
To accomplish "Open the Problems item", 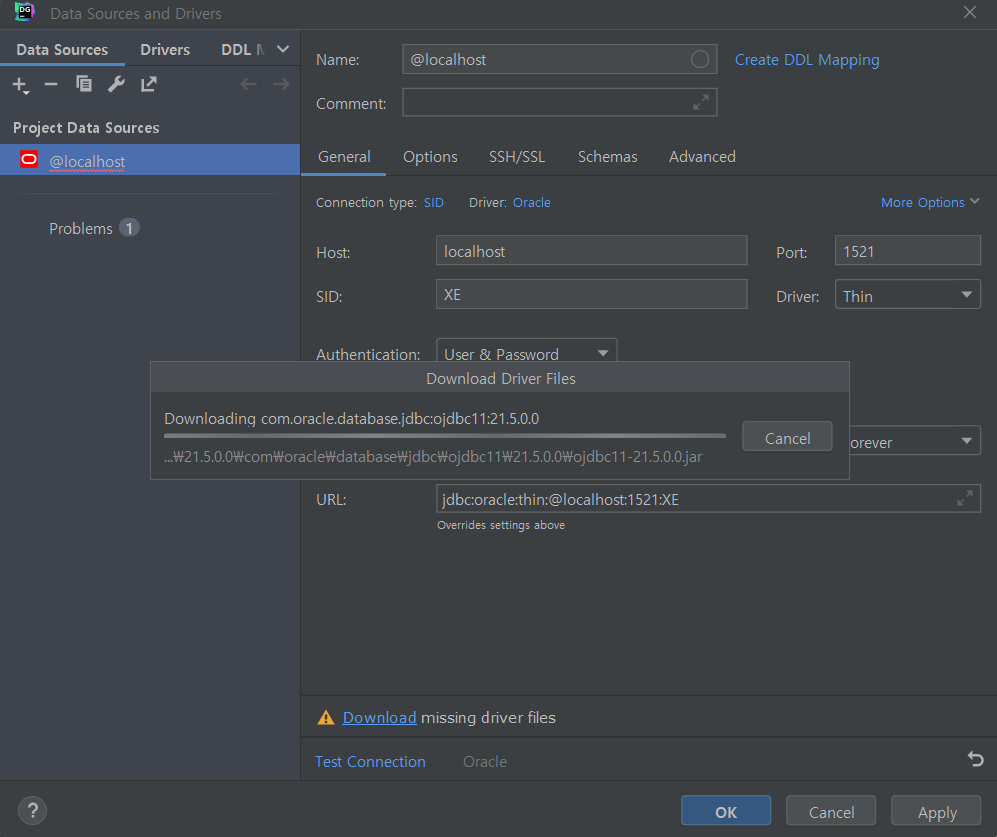I will coord(81,228).
